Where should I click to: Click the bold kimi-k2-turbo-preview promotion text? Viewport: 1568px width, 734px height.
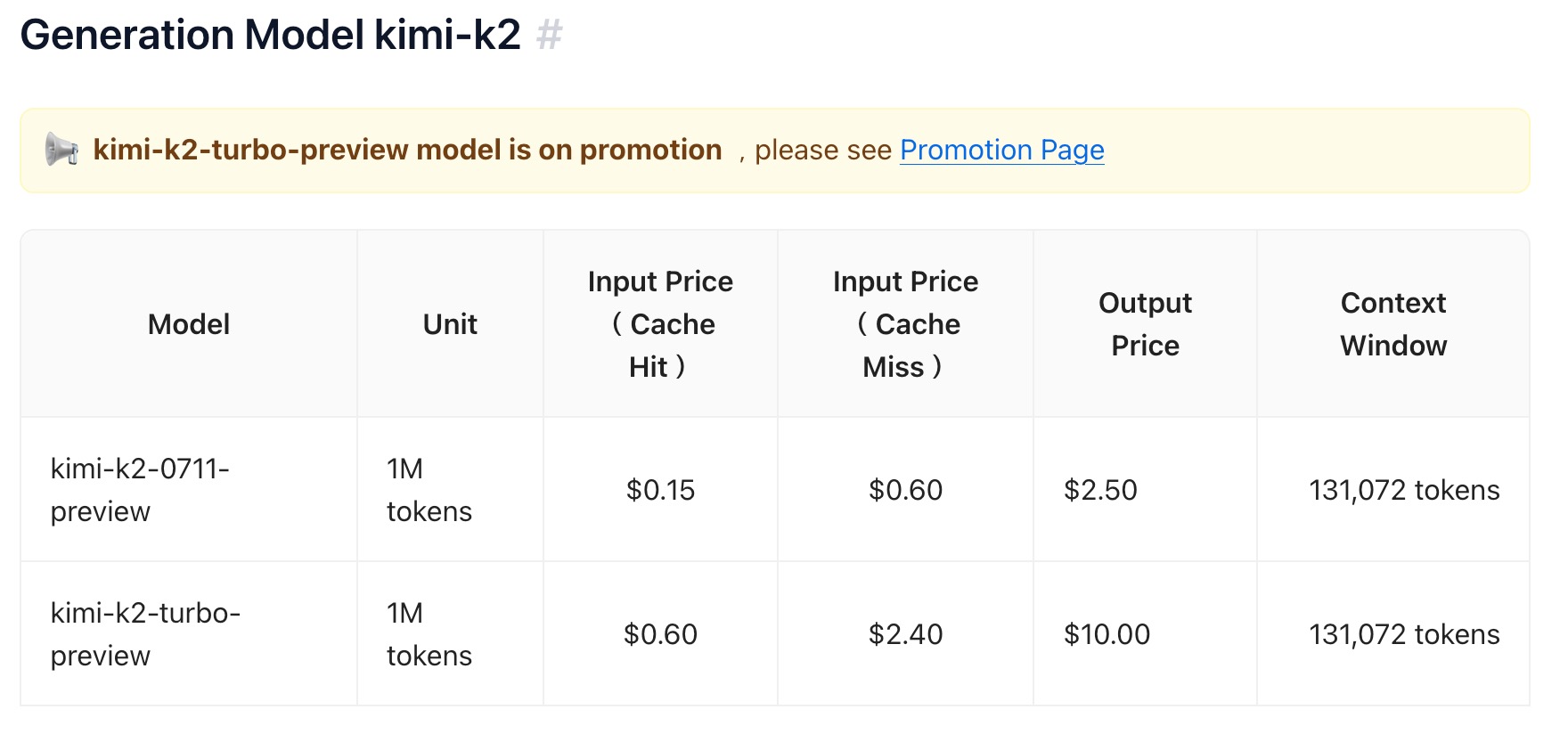(407, 150)
